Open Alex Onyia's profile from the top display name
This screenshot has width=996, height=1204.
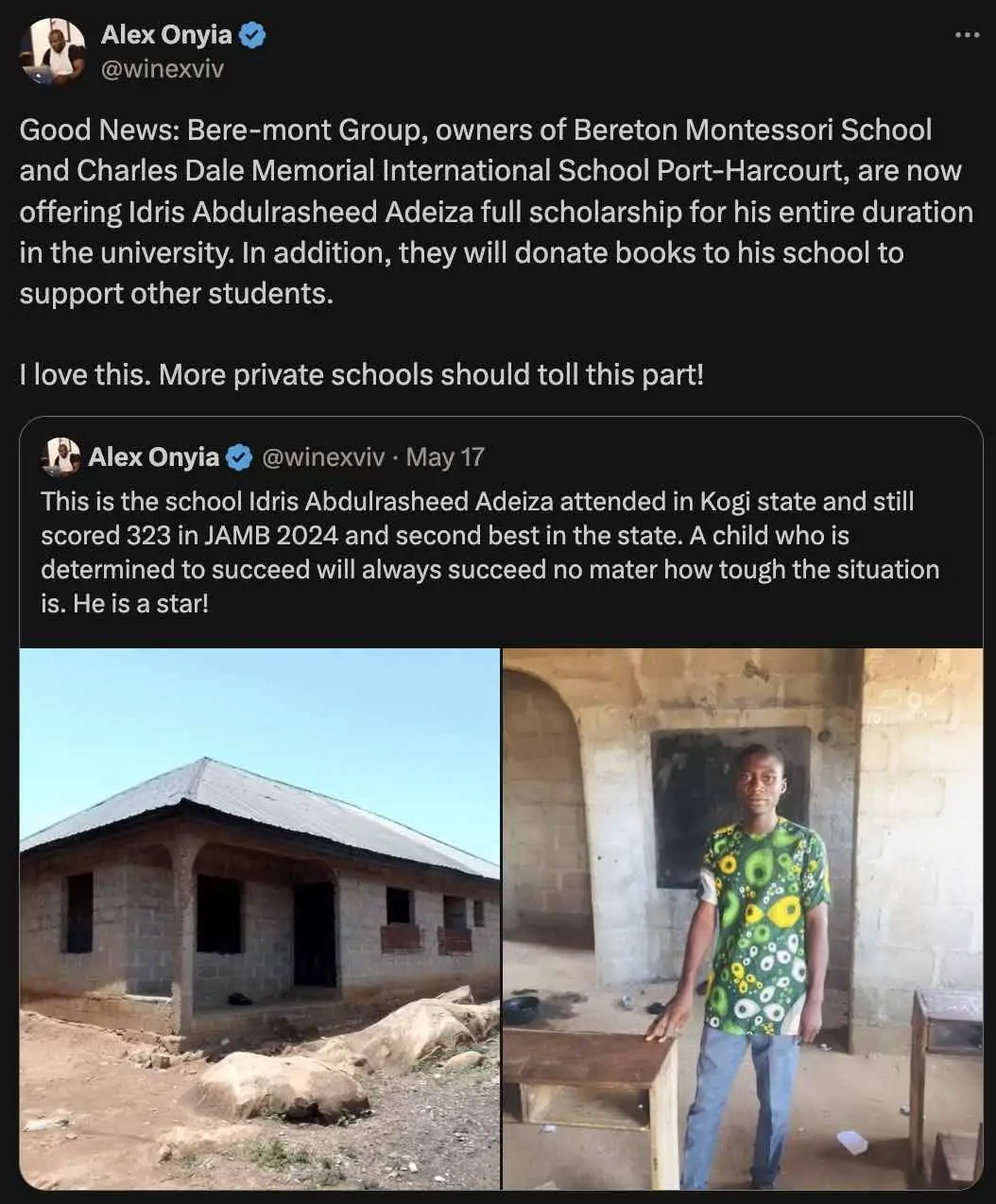point(166,35)
